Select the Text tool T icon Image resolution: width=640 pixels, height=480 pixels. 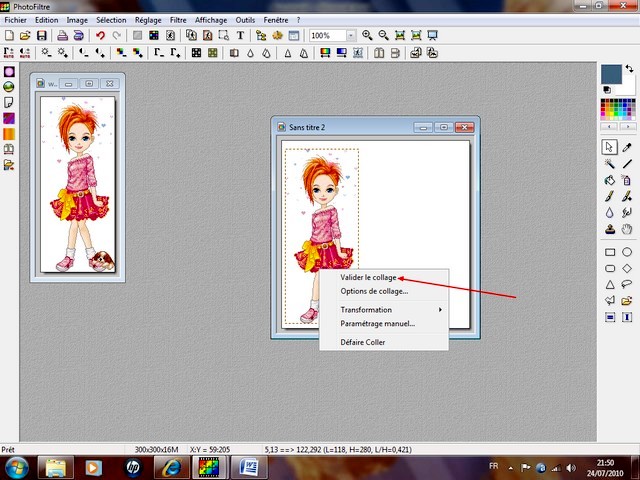240,36
